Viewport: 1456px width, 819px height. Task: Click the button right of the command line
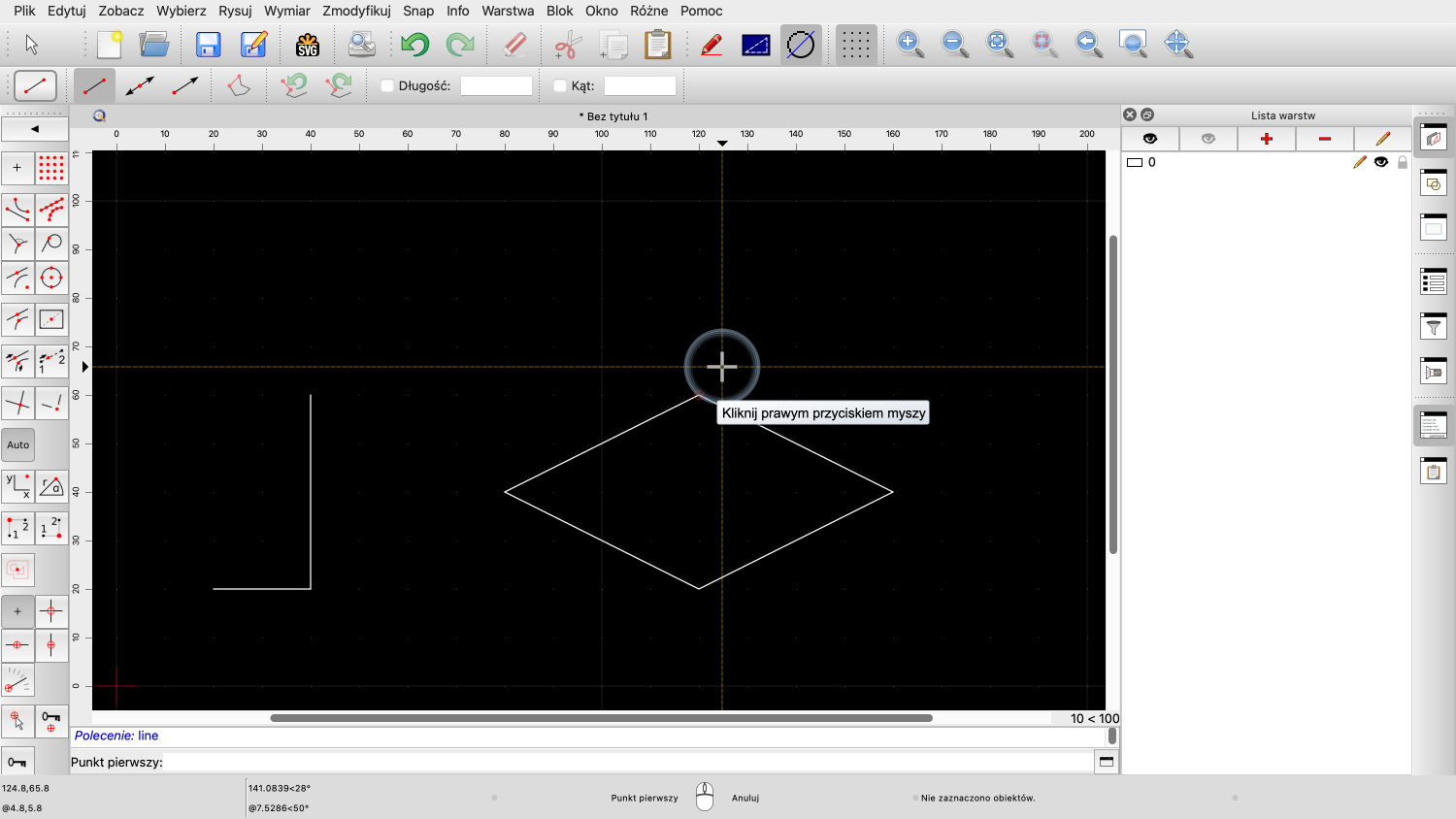click(x=1106, y=762)
